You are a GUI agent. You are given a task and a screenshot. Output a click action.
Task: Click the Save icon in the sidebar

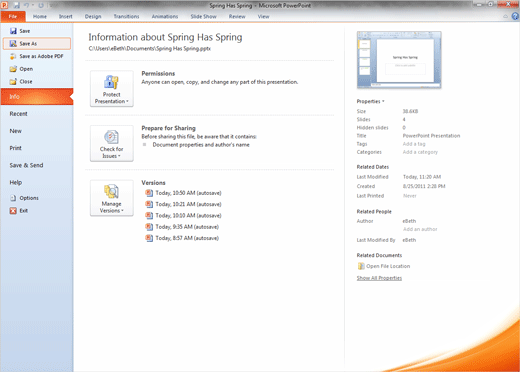13,31
